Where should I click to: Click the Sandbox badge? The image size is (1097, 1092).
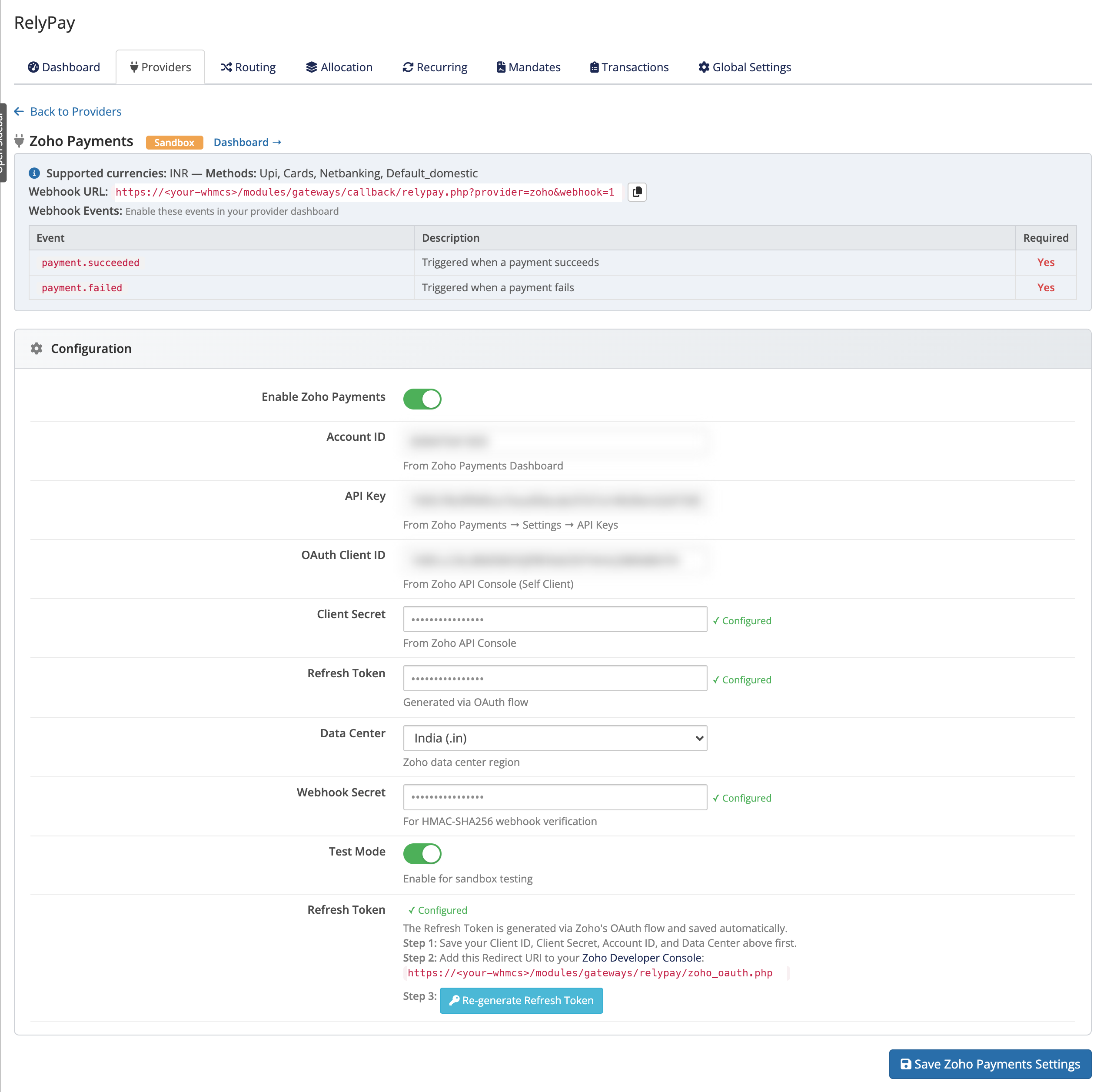coord(174,142)
